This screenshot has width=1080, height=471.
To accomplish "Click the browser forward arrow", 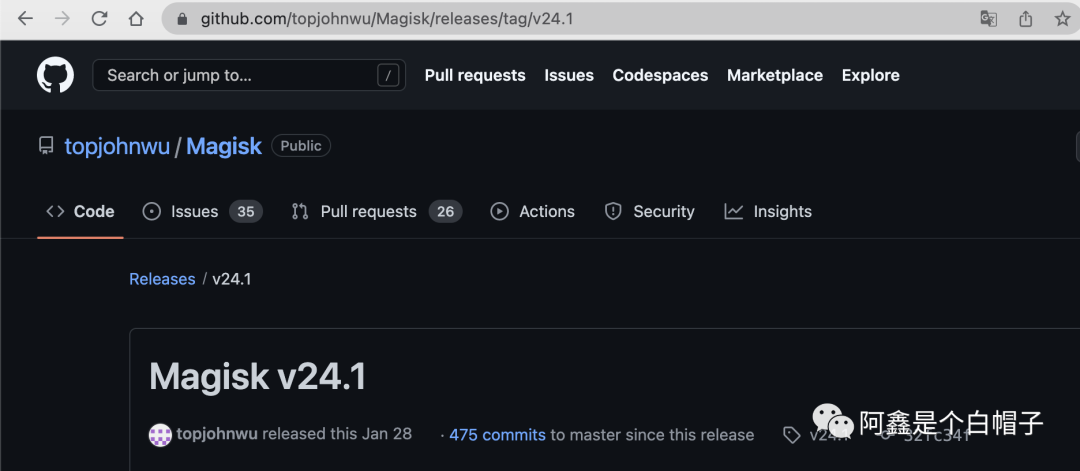I will click(x=62, y=19).
